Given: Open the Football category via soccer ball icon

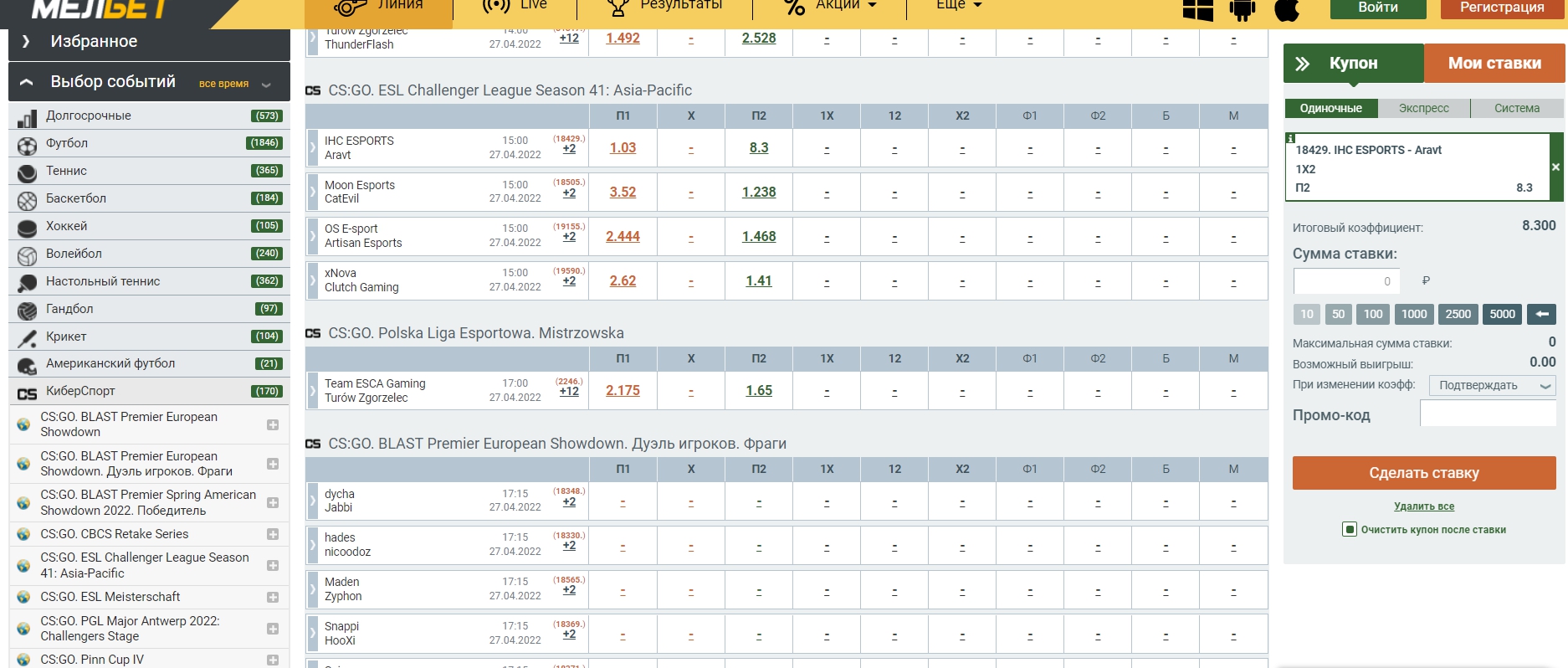Looking at the screenshot, I should tap(28, 146).
